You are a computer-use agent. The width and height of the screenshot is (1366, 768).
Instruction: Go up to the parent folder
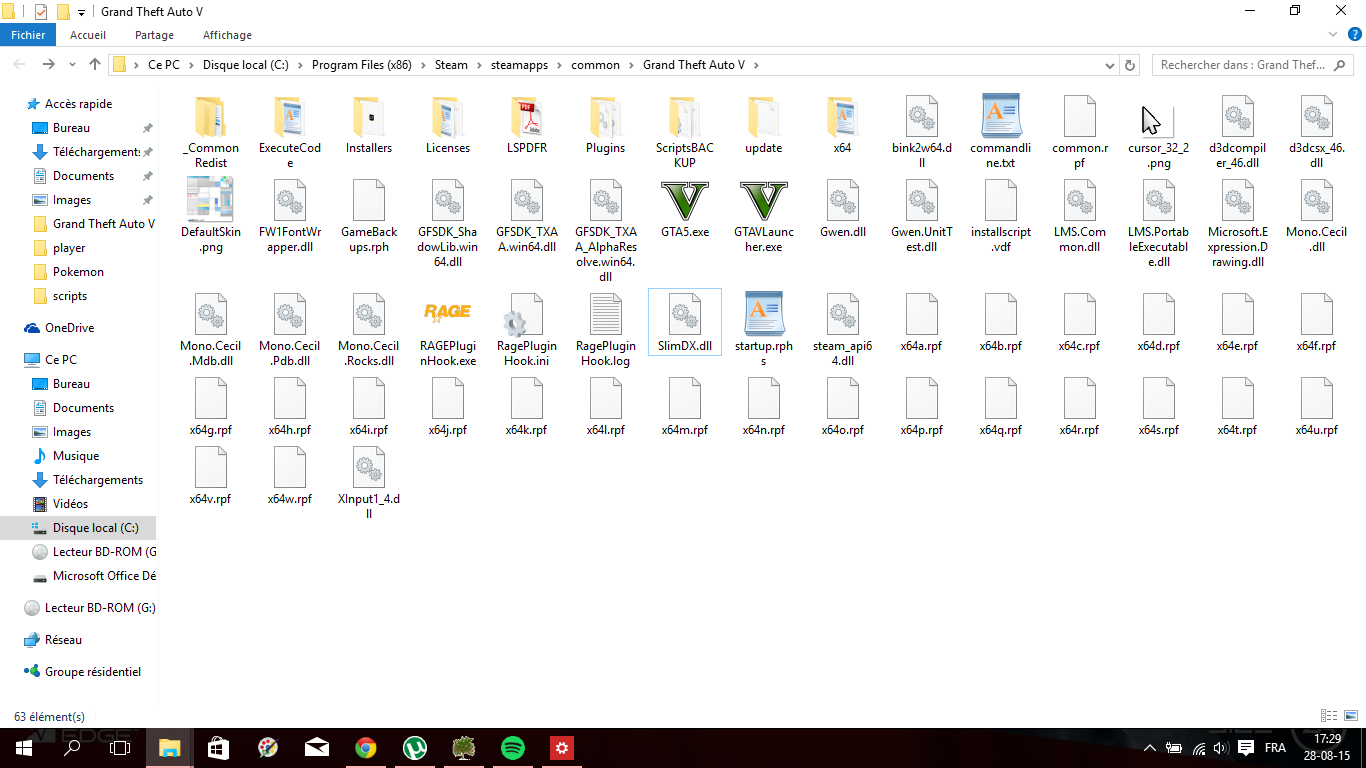(95, 64)
